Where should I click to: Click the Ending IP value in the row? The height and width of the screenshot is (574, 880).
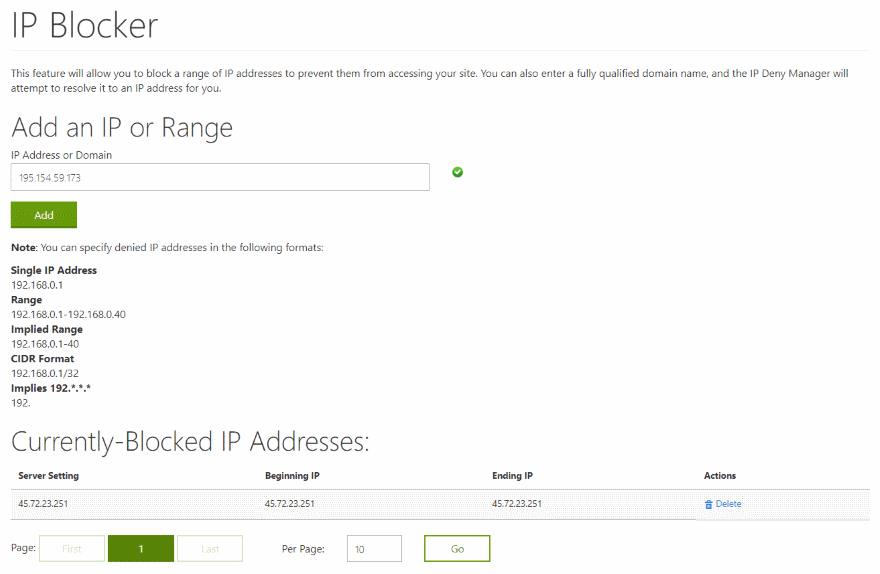517,504
